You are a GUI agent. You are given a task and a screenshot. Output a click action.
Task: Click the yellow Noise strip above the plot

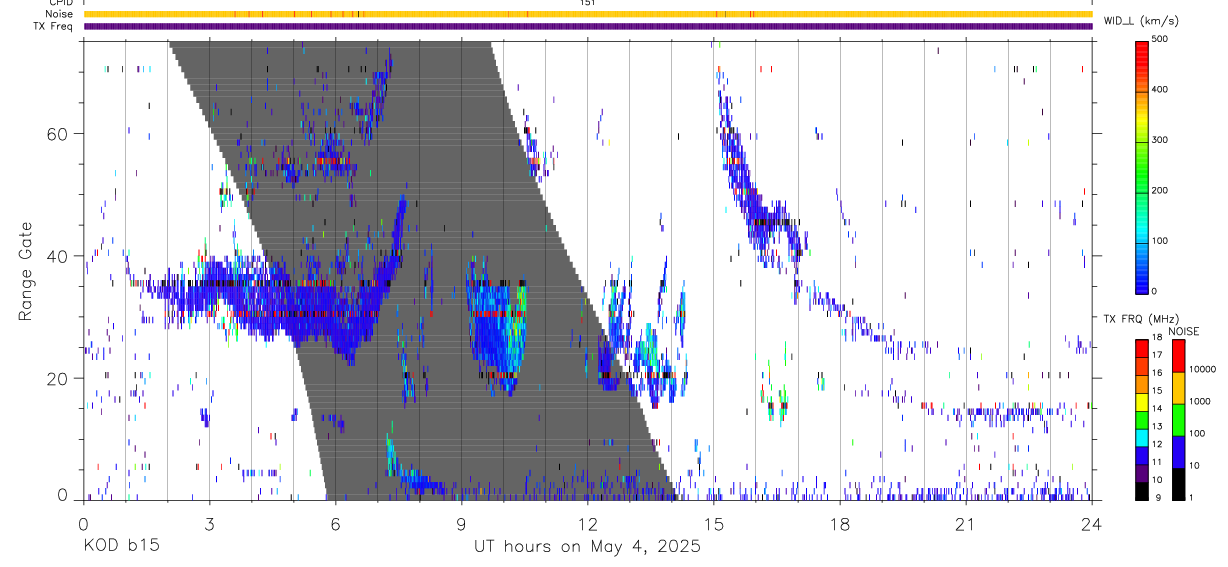click(x=587, y=14)
